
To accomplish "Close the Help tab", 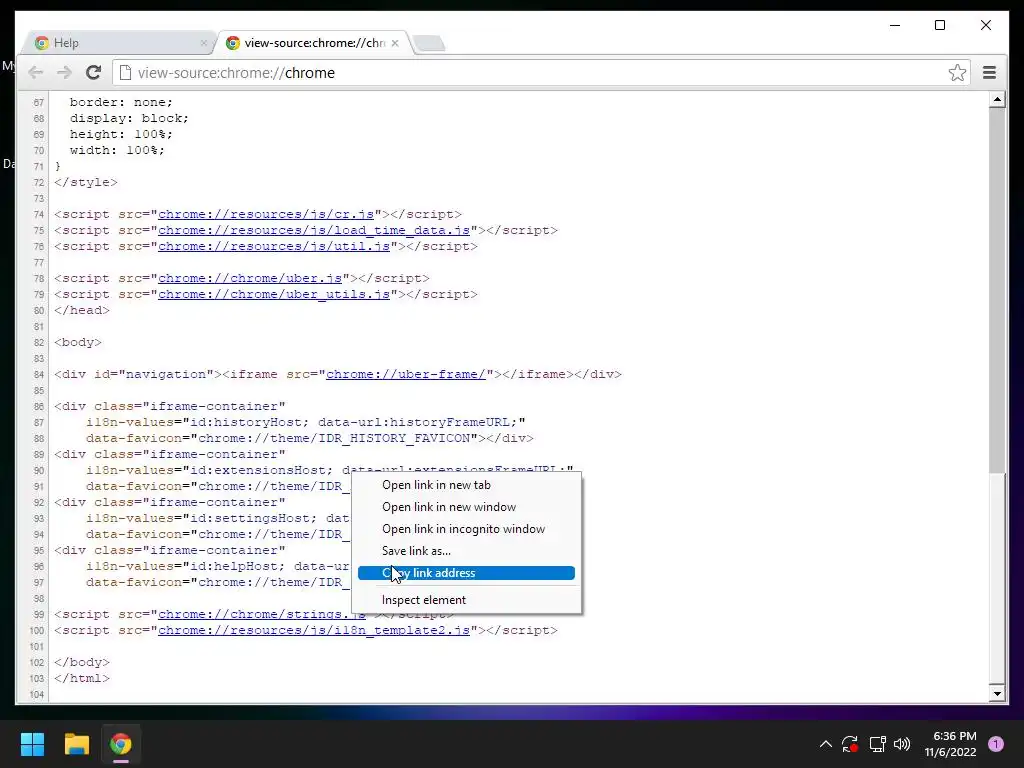I will click(204, 43).
